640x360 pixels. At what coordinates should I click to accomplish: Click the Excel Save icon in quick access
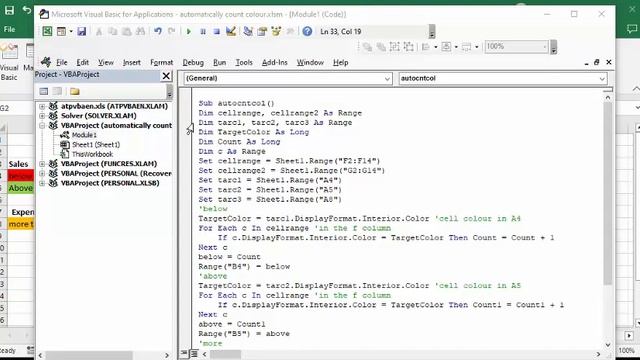click(x=9, y=10)
